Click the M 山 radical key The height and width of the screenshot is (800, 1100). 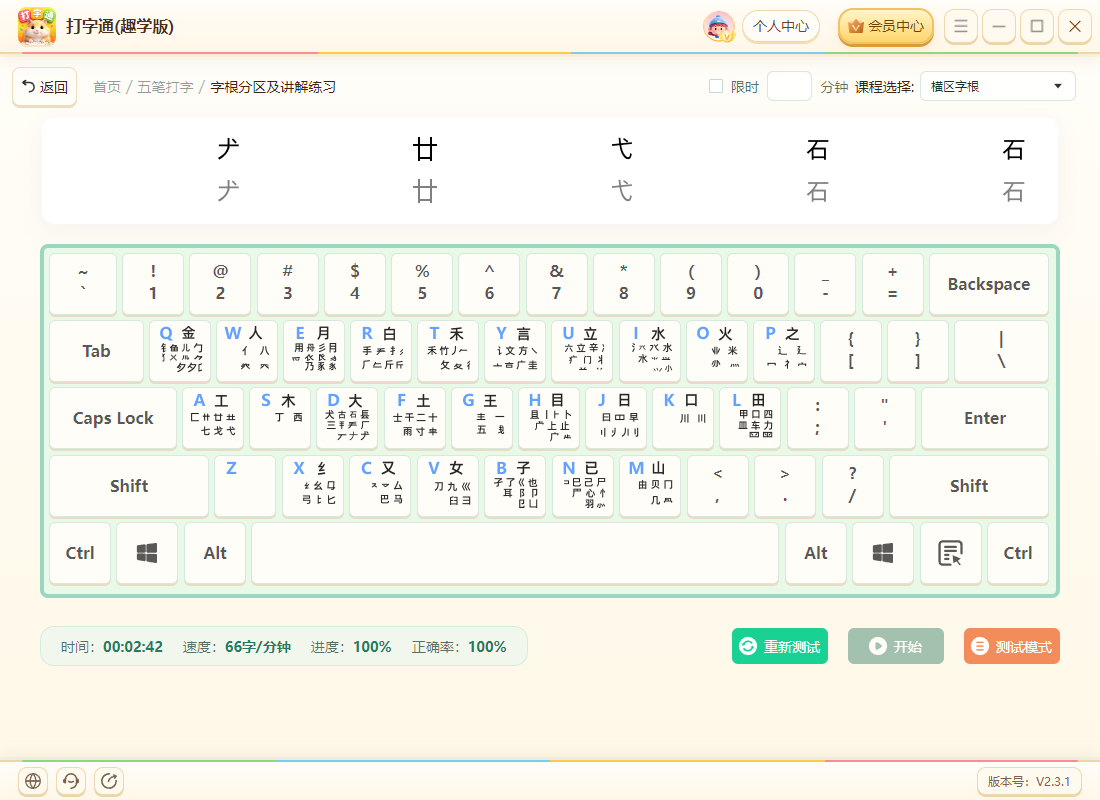[x=650, y=486]
